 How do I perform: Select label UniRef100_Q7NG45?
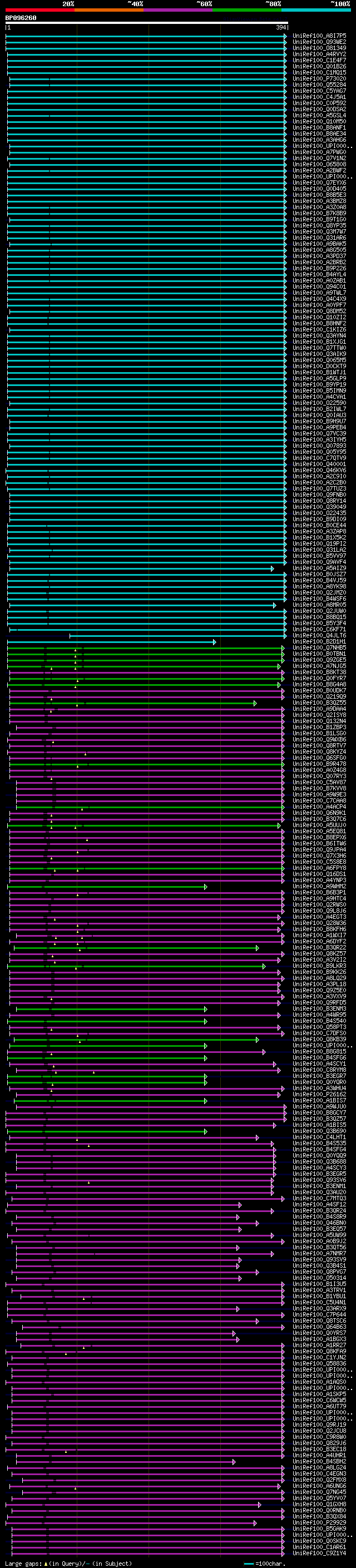[x=319, y=1492]
